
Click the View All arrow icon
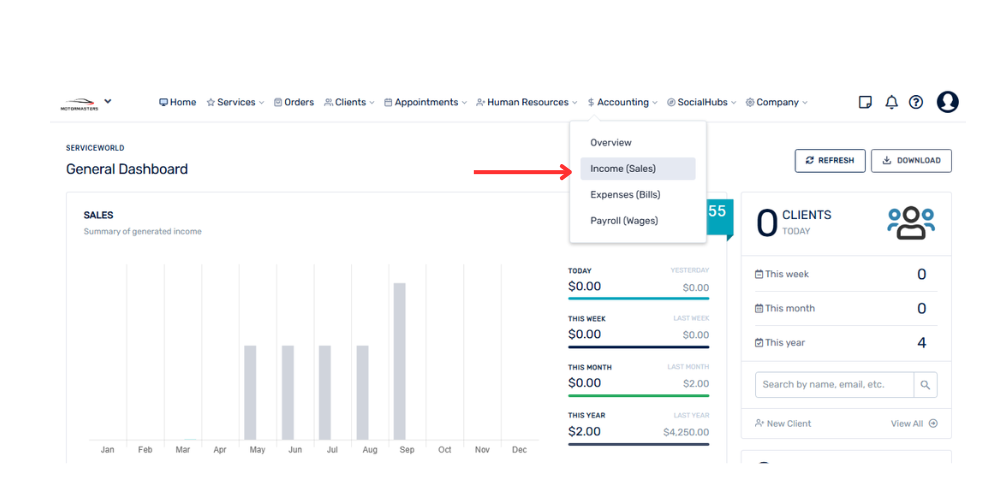pos(933,424)
